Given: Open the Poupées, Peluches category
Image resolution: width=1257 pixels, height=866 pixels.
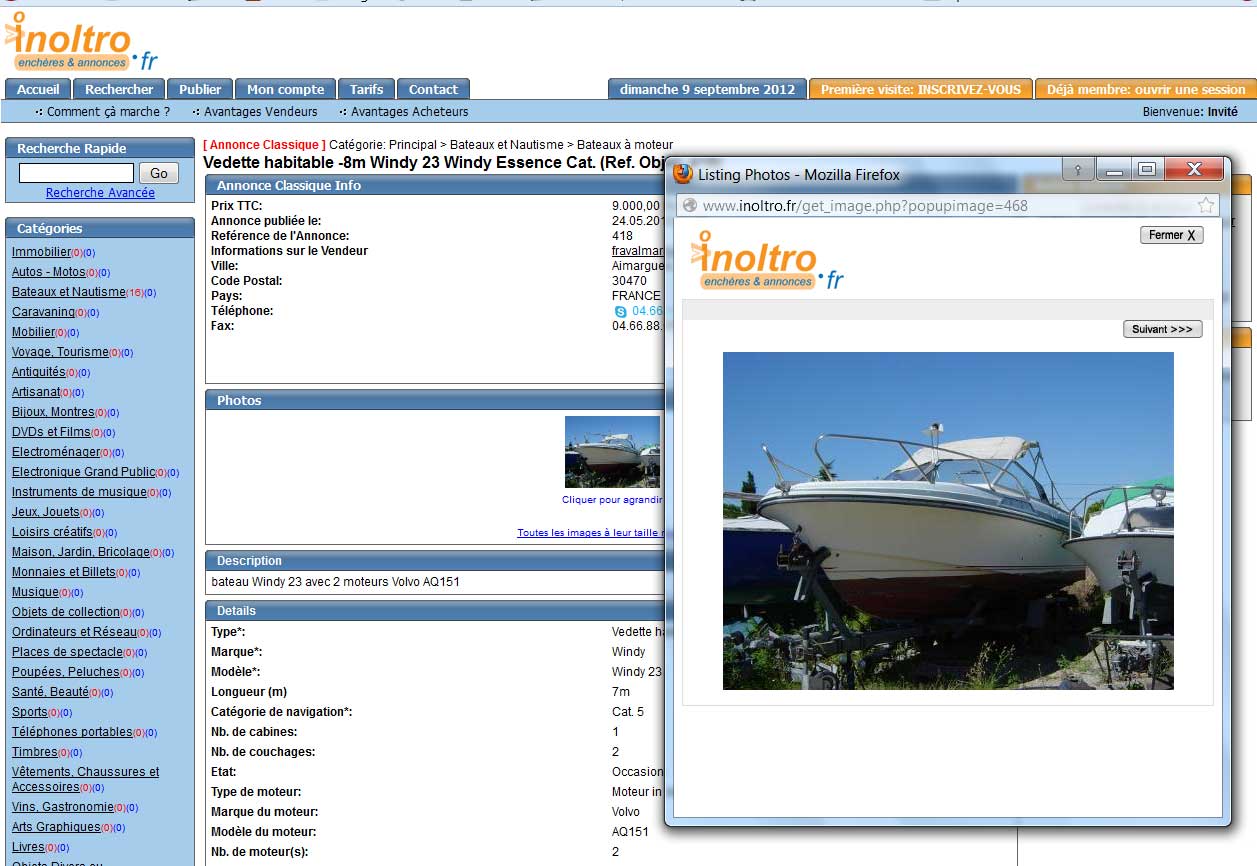Looking at the screenshot, I should point(66,672).
